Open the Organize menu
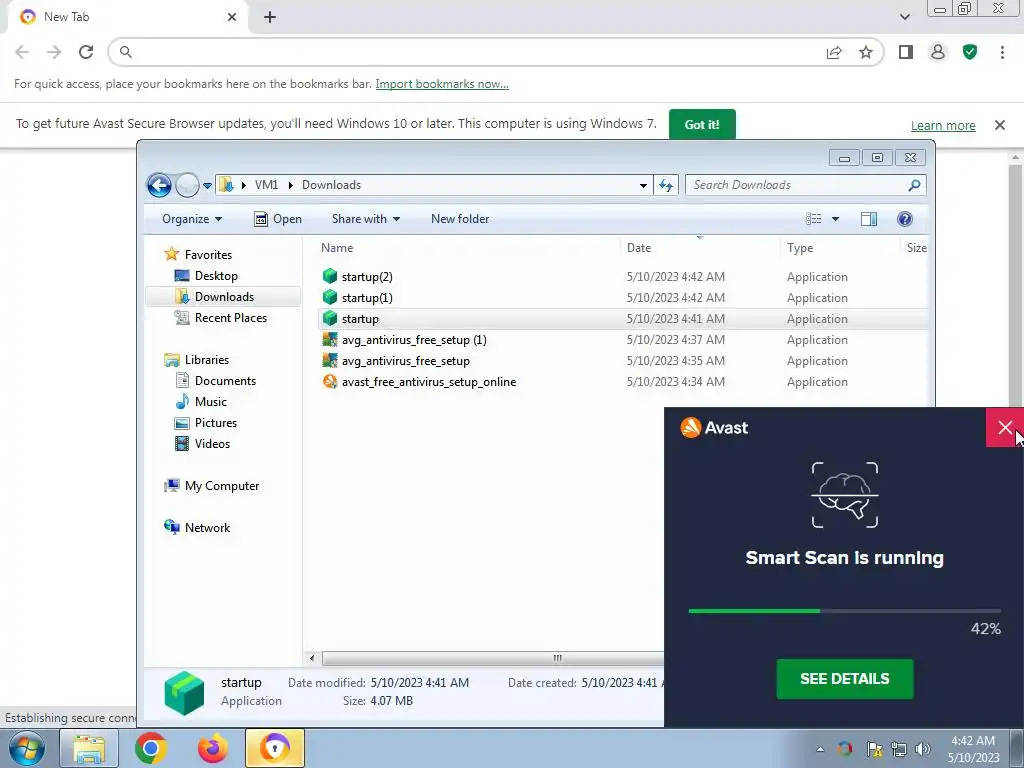 click(x=192, y=219)
